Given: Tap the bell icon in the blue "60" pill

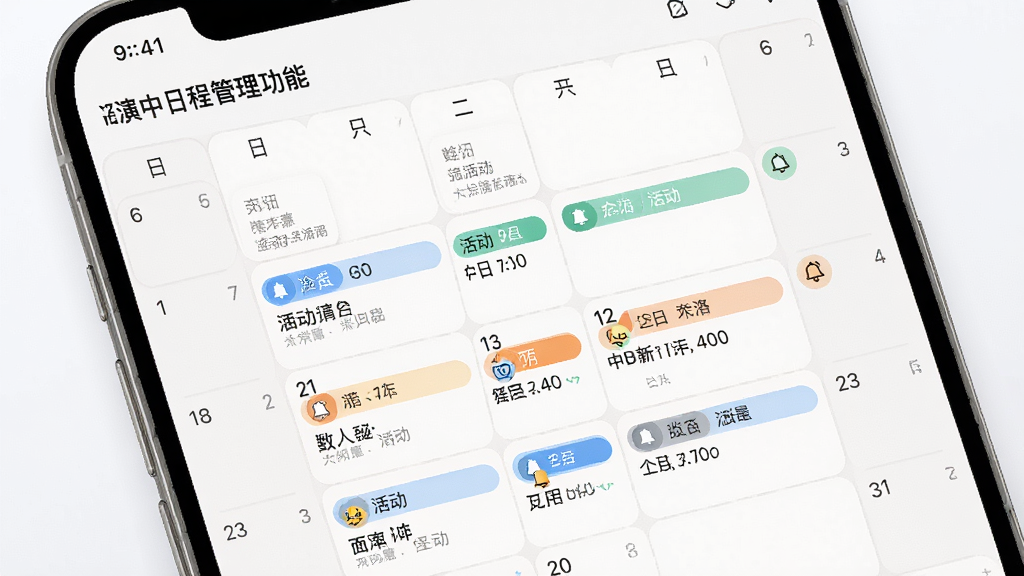Looking at the screenshot, I should (x=280, y=290).
